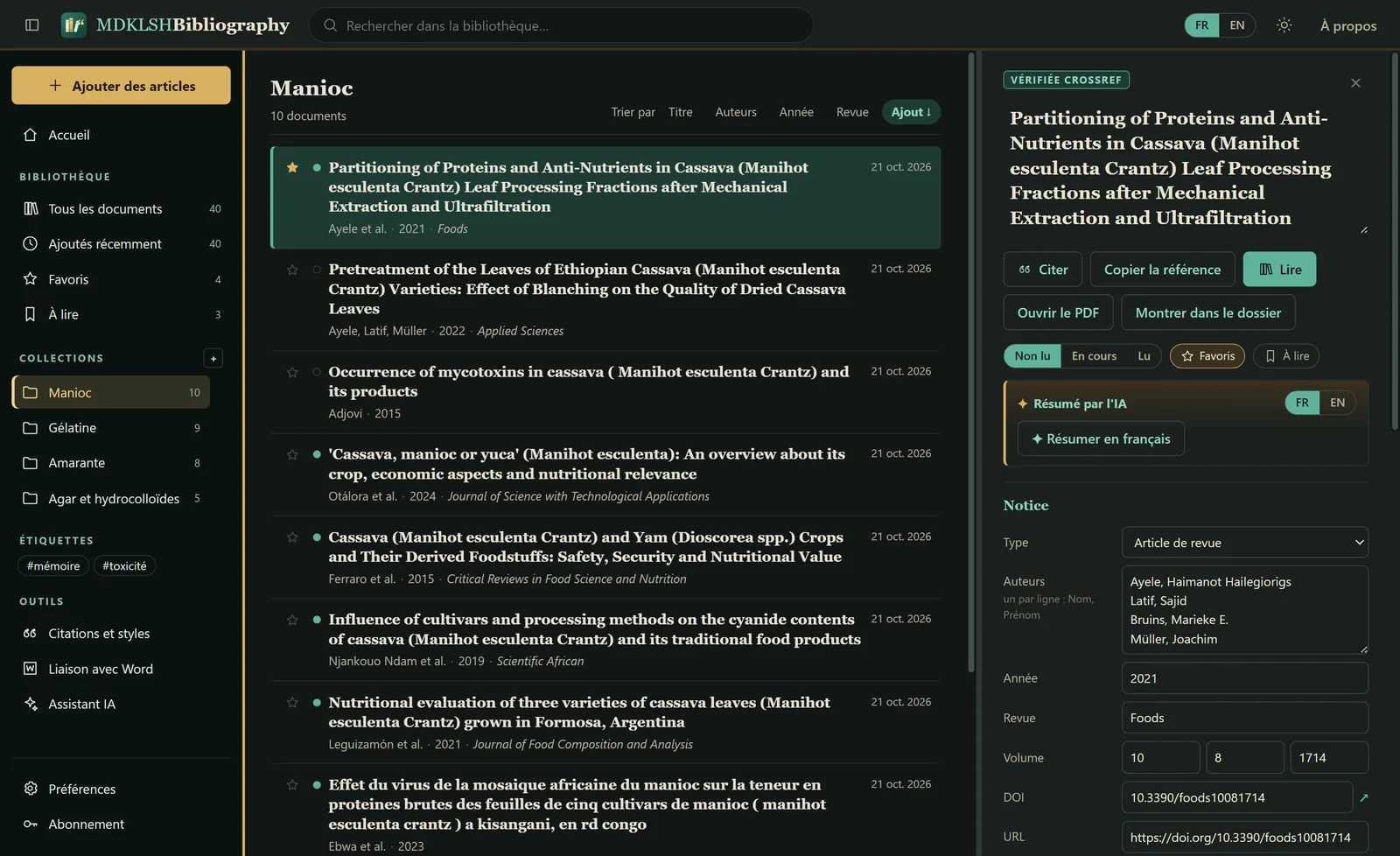Click the Ajouter des articles button
This screenshot has width=1400, height=856.
coord(121,86)
